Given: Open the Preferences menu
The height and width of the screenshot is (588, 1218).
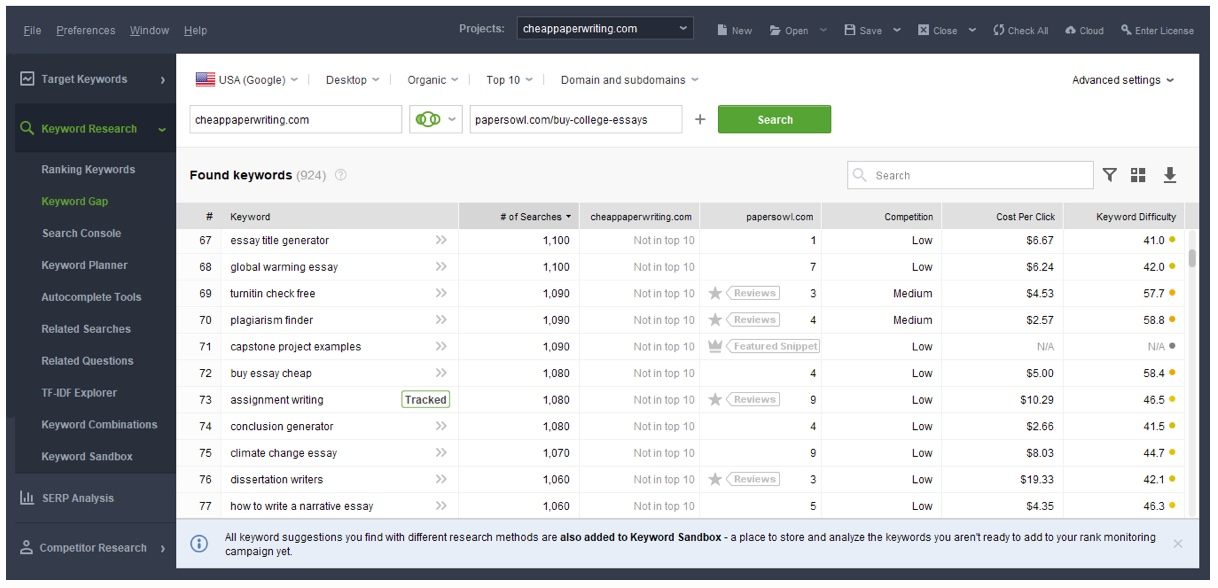Looking at the screenshot, I should point(86,30).
